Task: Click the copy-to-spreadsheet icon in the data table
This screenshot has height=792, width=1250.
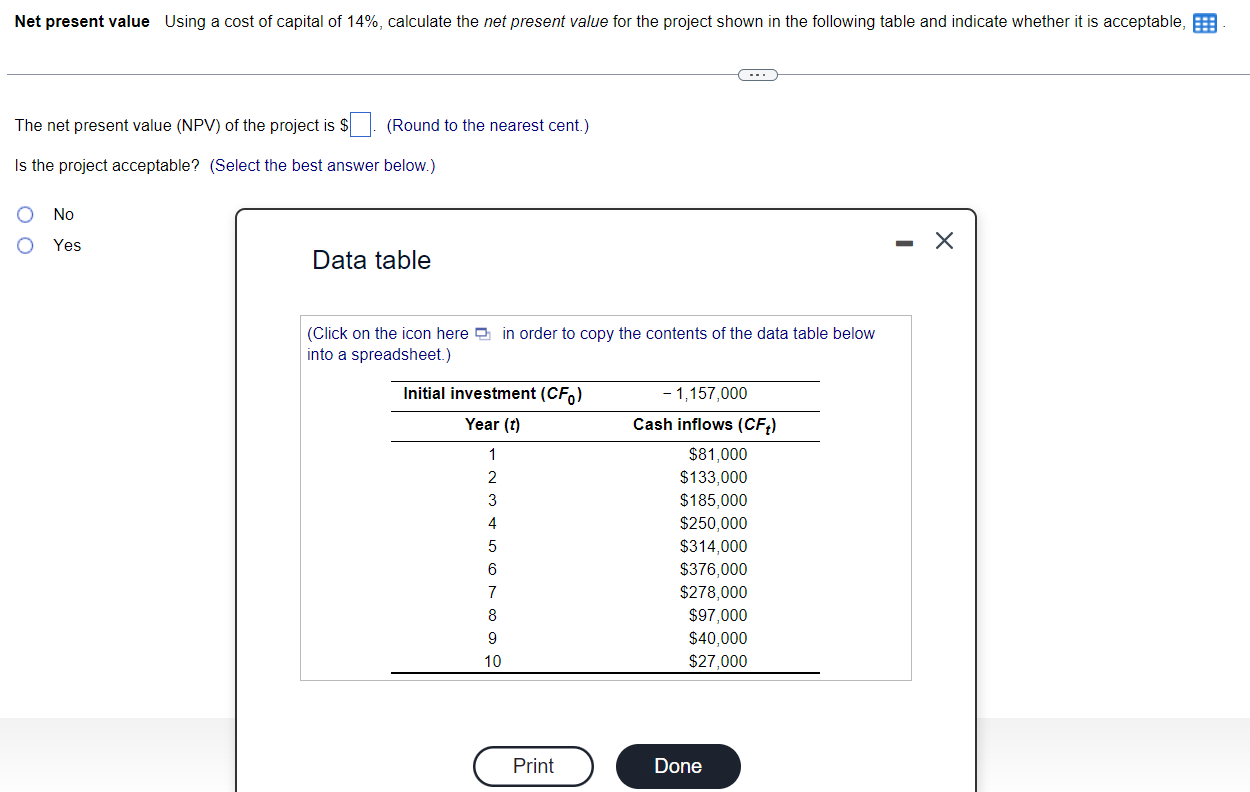Action: tap(482, 334)
